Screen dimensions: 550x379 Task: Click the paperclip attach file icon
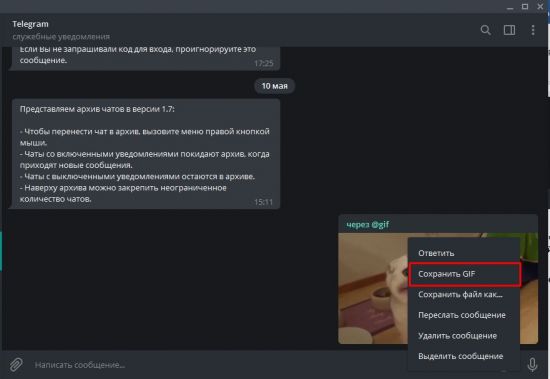pos(16,365)
